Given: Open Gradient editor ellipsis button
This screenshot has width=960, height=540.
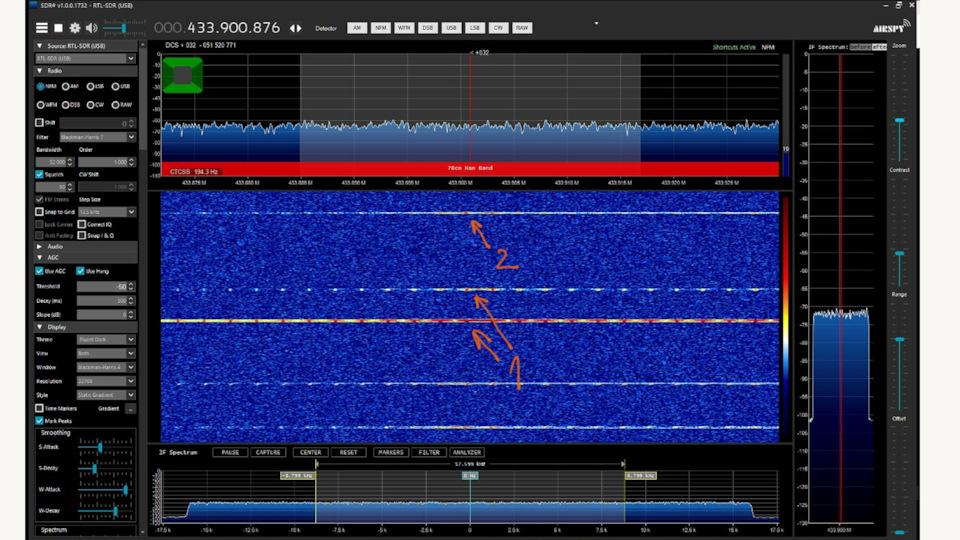Looking at the screenshot, I should 130,408.
